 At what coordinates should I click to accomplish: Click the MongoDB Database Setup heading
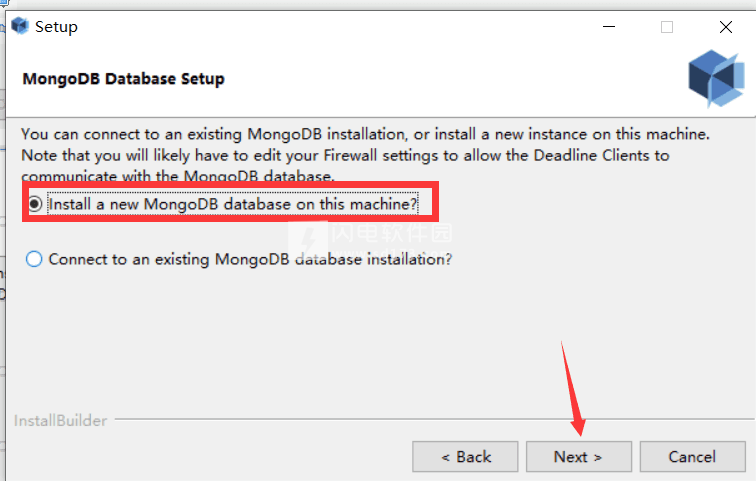tap(123, 79)
